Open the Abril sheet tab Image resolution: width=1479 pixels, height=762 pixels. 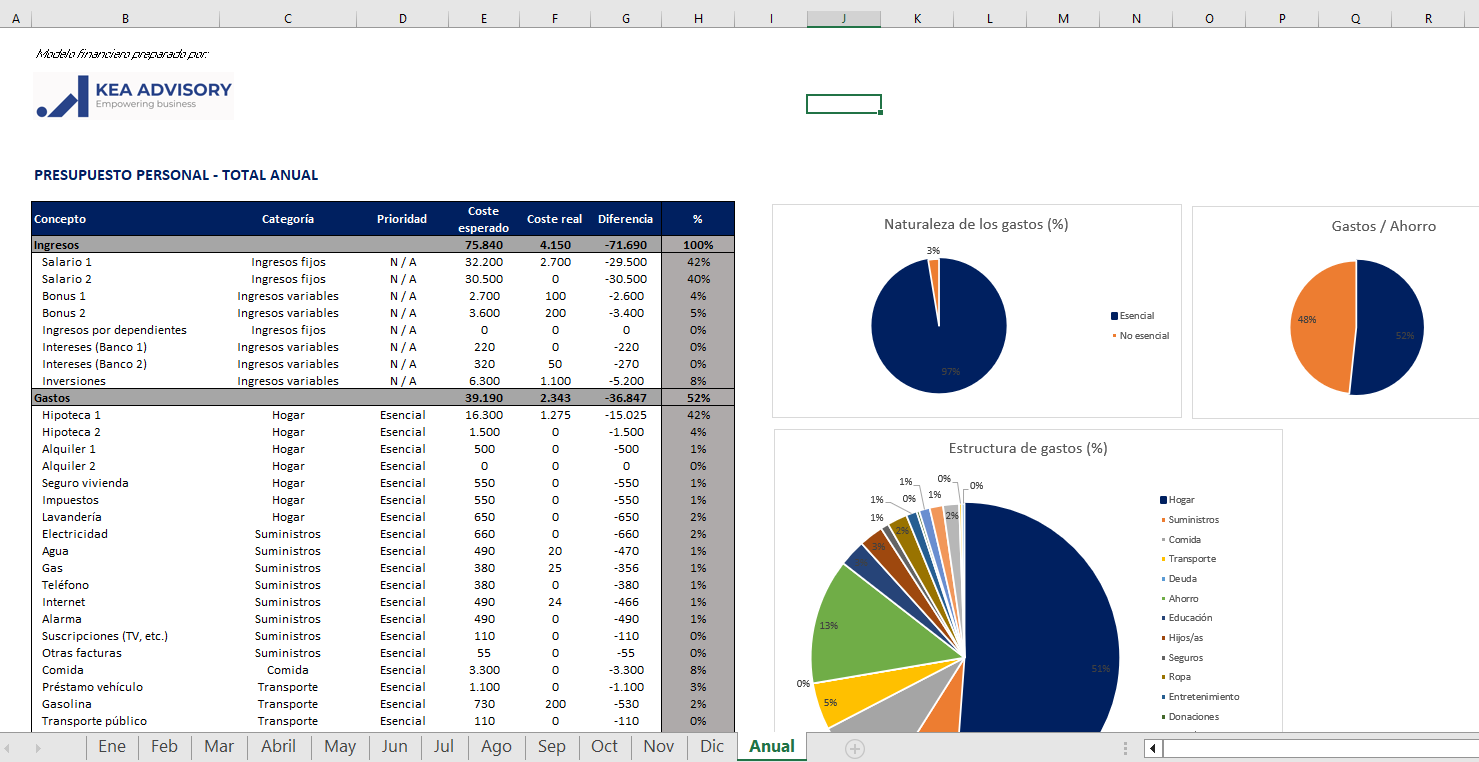click(x=278, y=747)
